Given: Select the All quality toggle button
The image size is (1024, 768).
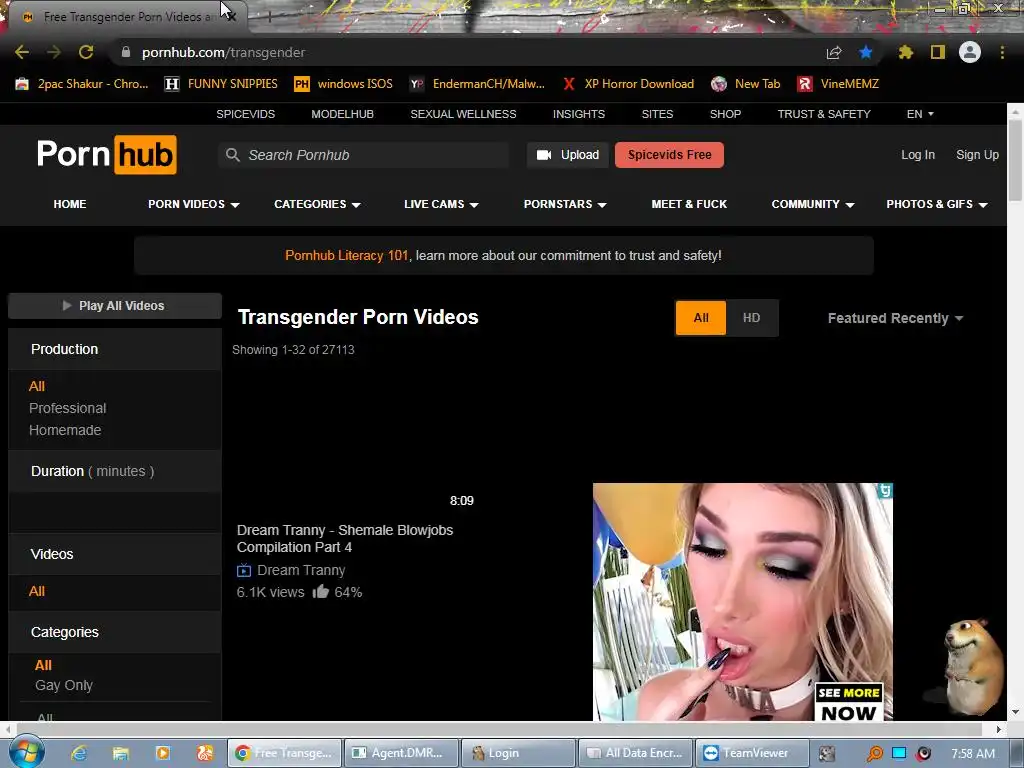Looking at the screenshot, I should [701, 318].
